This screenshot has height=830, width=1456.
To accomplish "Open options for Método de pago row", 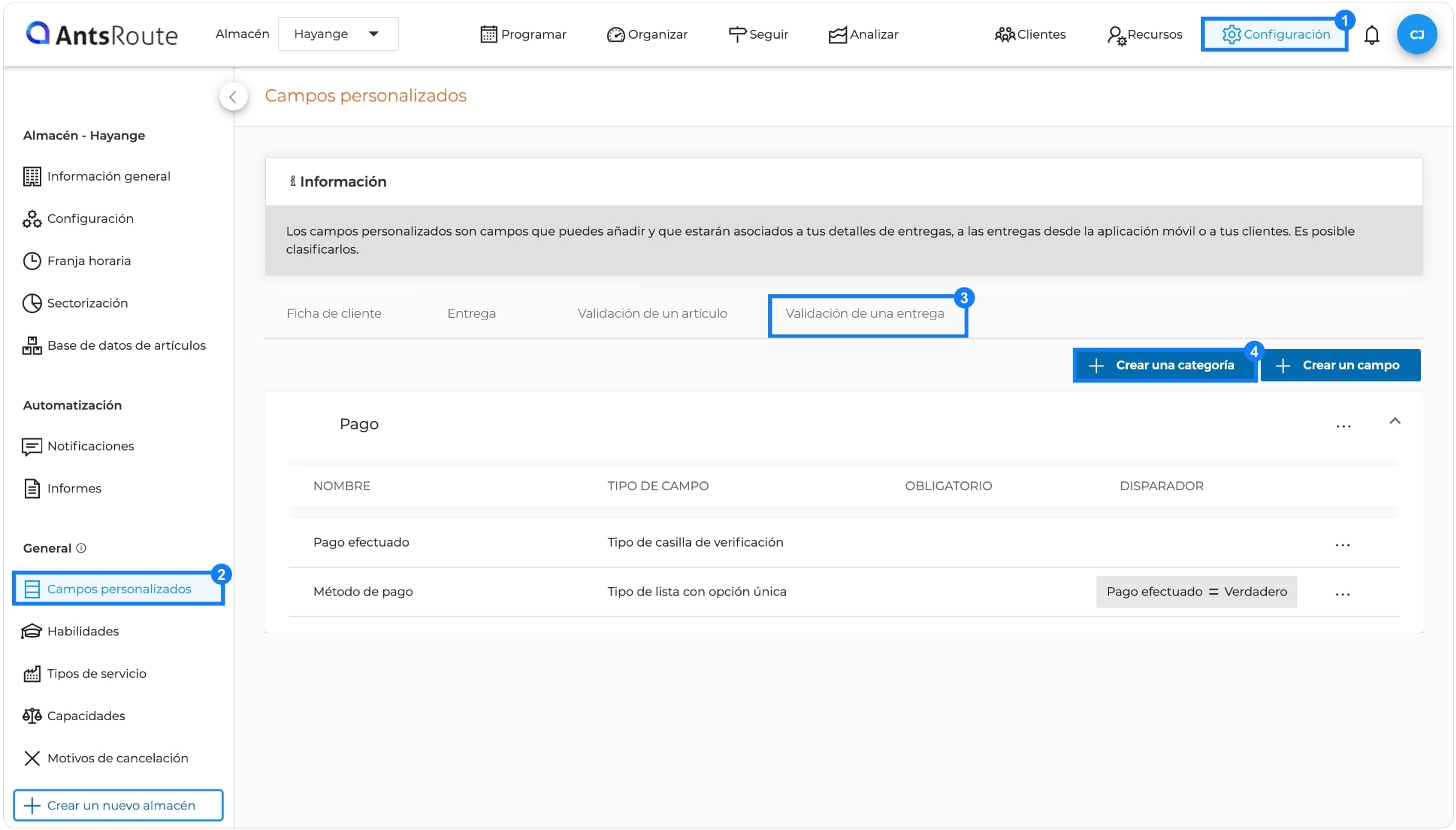I will [1343, 594].
